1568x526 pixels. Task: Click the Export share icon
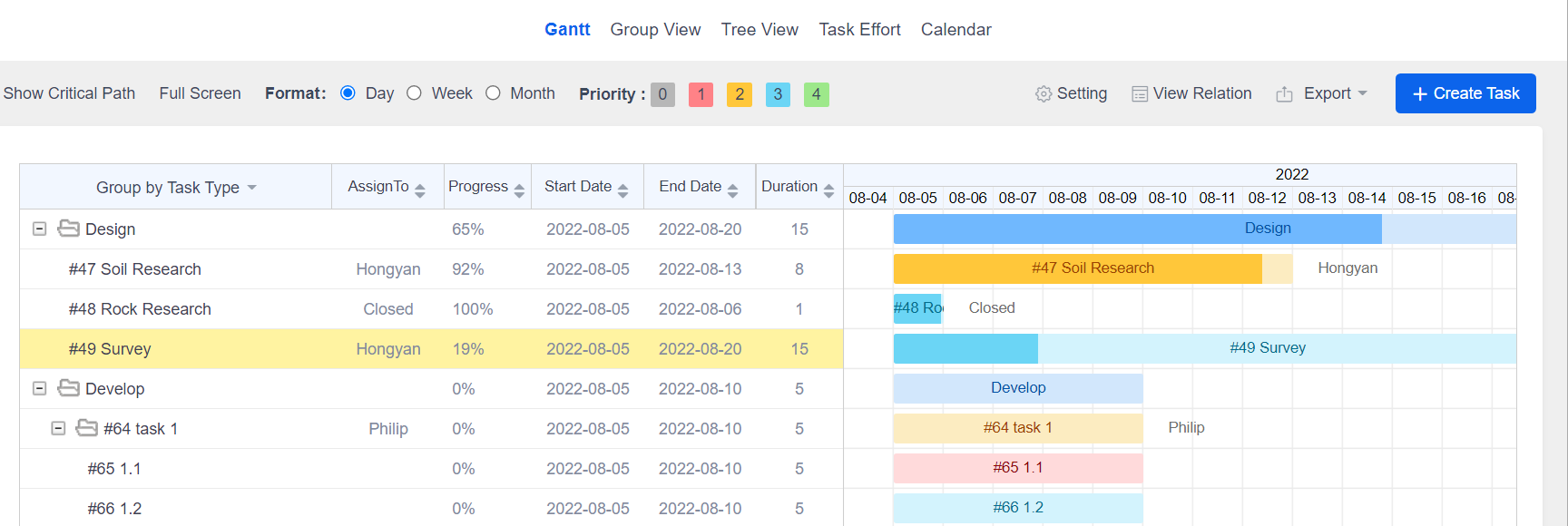click(1284, 94)
